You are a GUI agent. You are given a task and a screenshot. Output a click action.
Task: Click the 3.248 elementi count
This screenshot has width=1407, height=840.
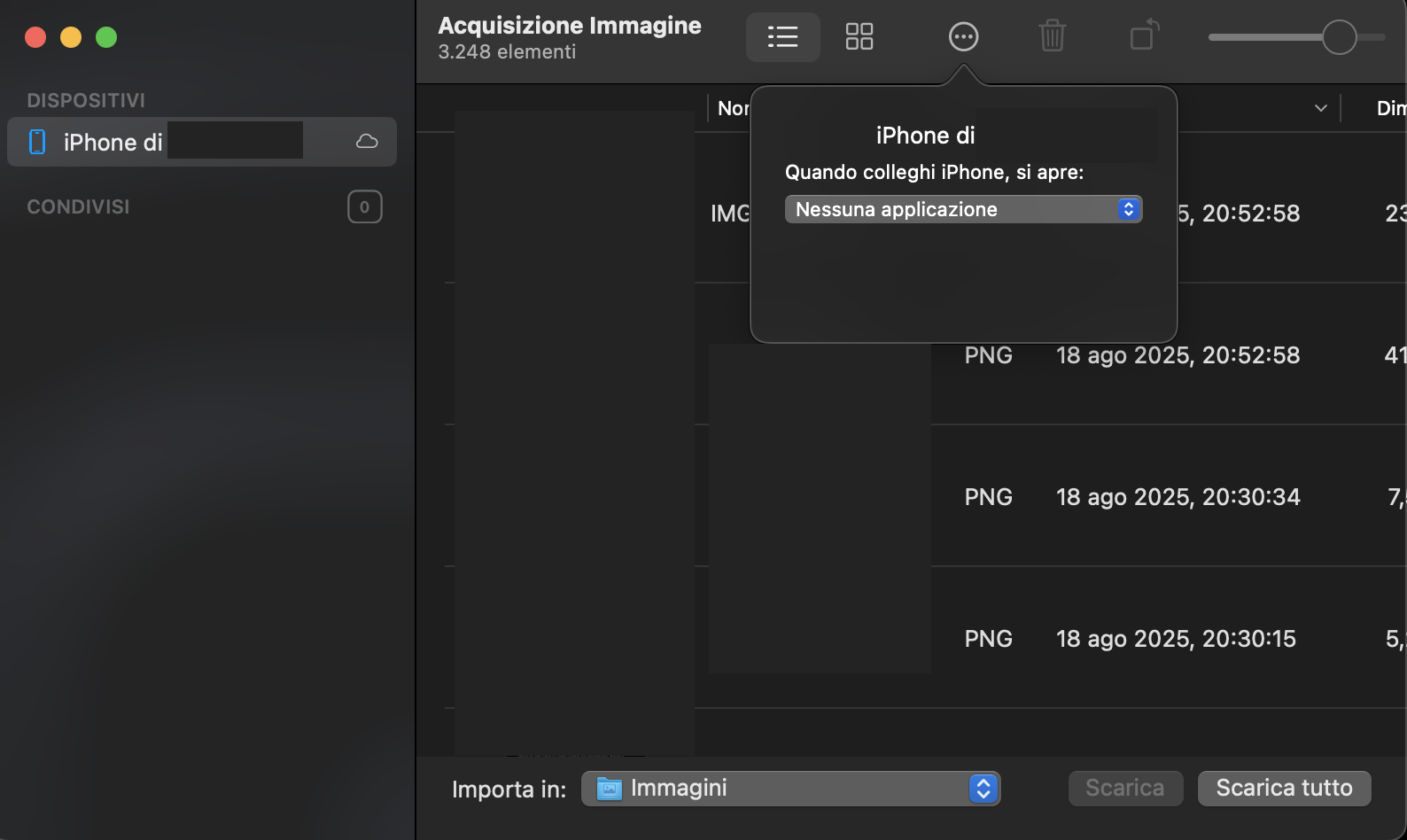pos(507,52)
